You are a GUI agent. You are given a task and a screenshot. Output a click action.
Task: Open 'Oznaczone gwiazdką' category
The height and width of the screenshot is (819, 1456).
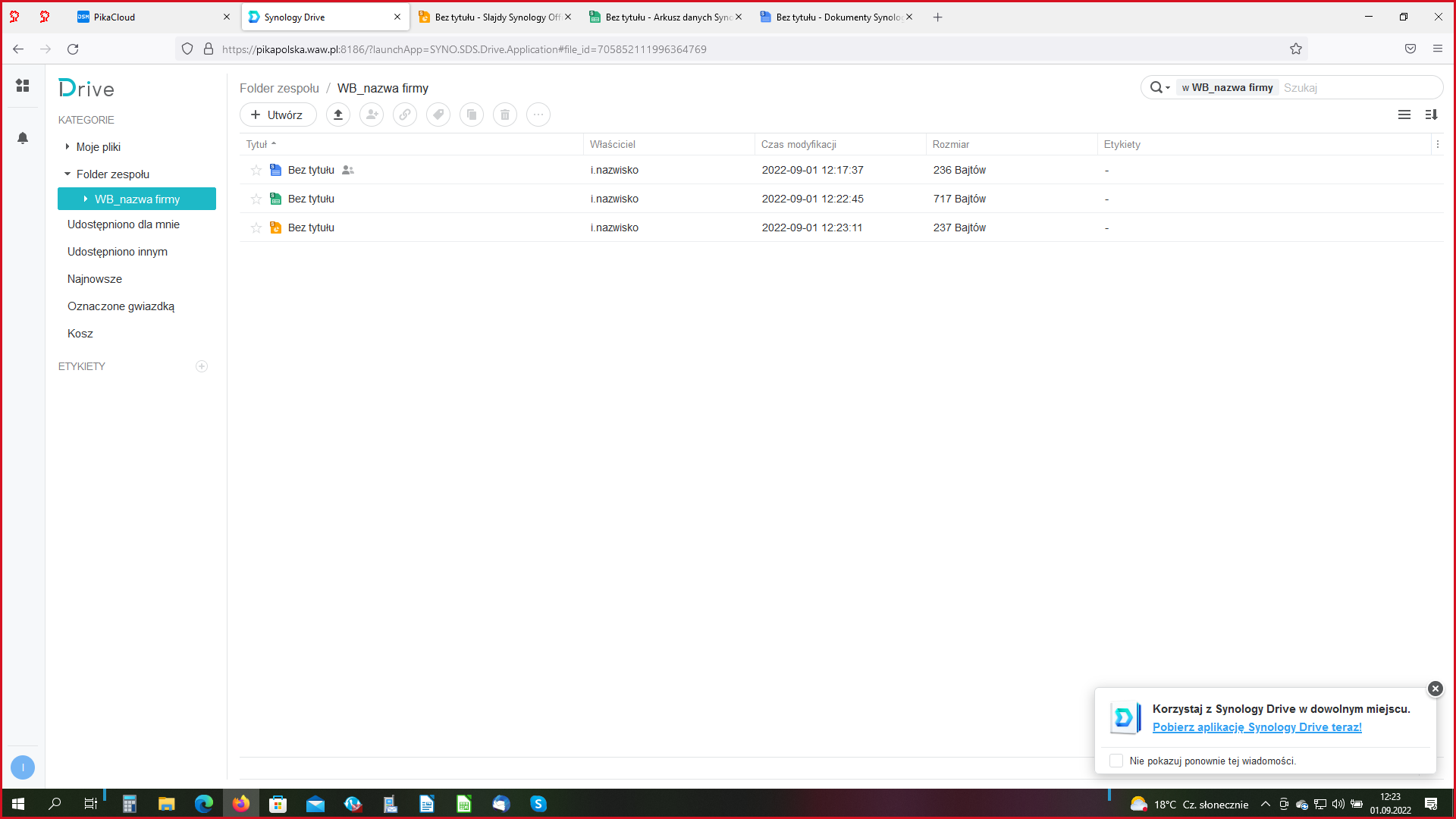click(121, 306)
